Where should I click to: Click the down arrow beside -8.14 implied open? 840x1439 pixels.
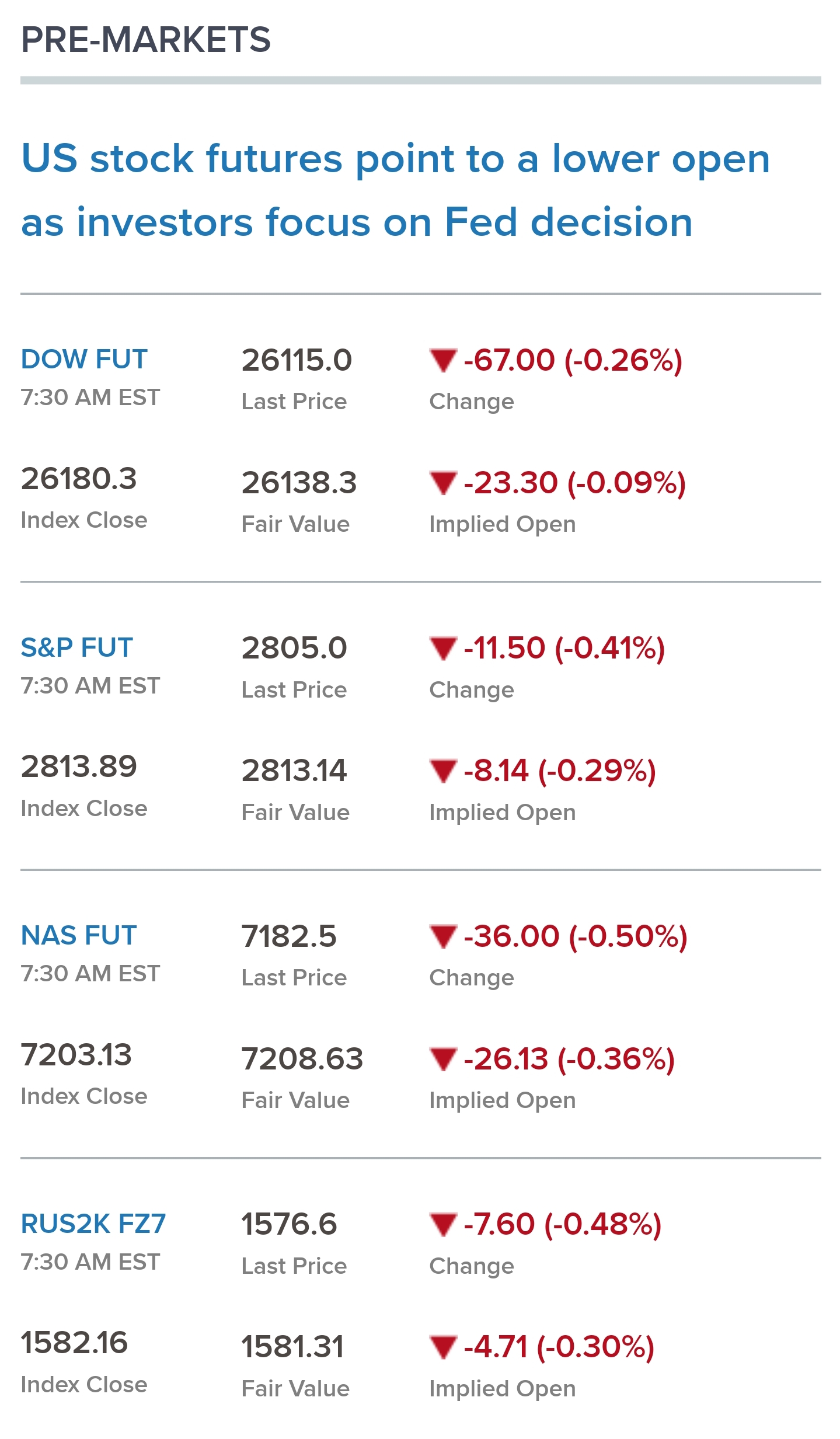[x=443, y=771]
